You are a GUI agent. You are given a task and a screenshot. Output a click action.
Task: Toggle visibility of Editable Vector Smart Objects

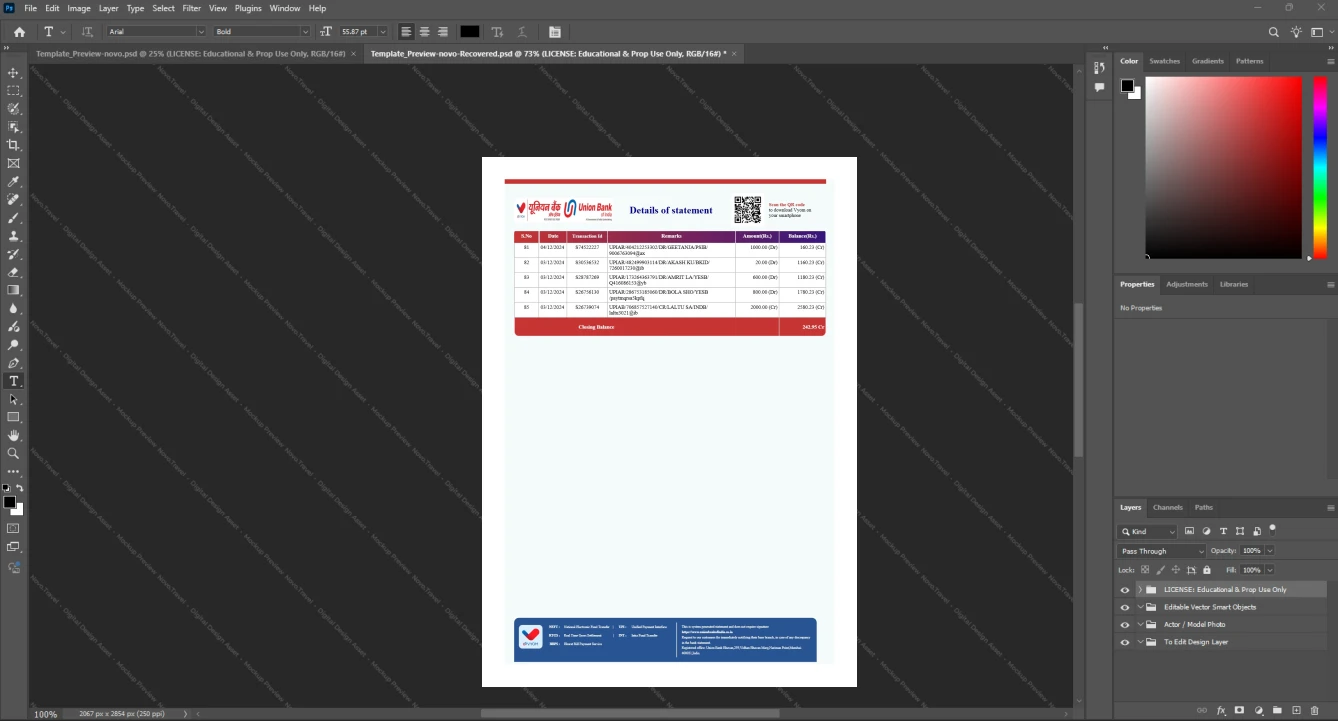pyautogui.click(x=1125, y=607)
